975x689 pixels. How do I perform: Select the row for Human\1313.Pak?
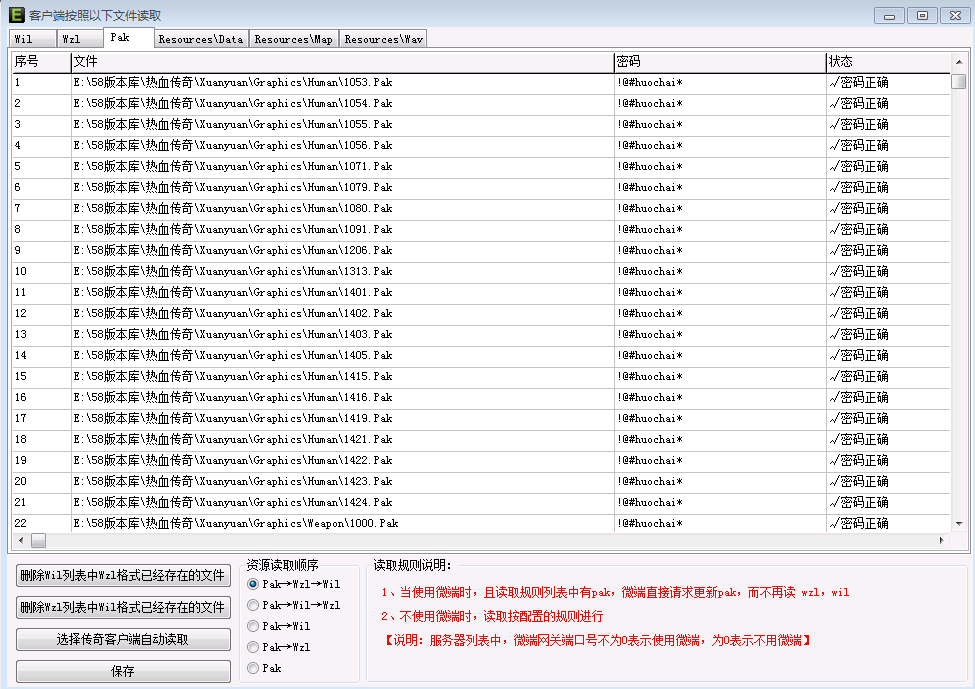pyautogui.click(x=481, y=272)
